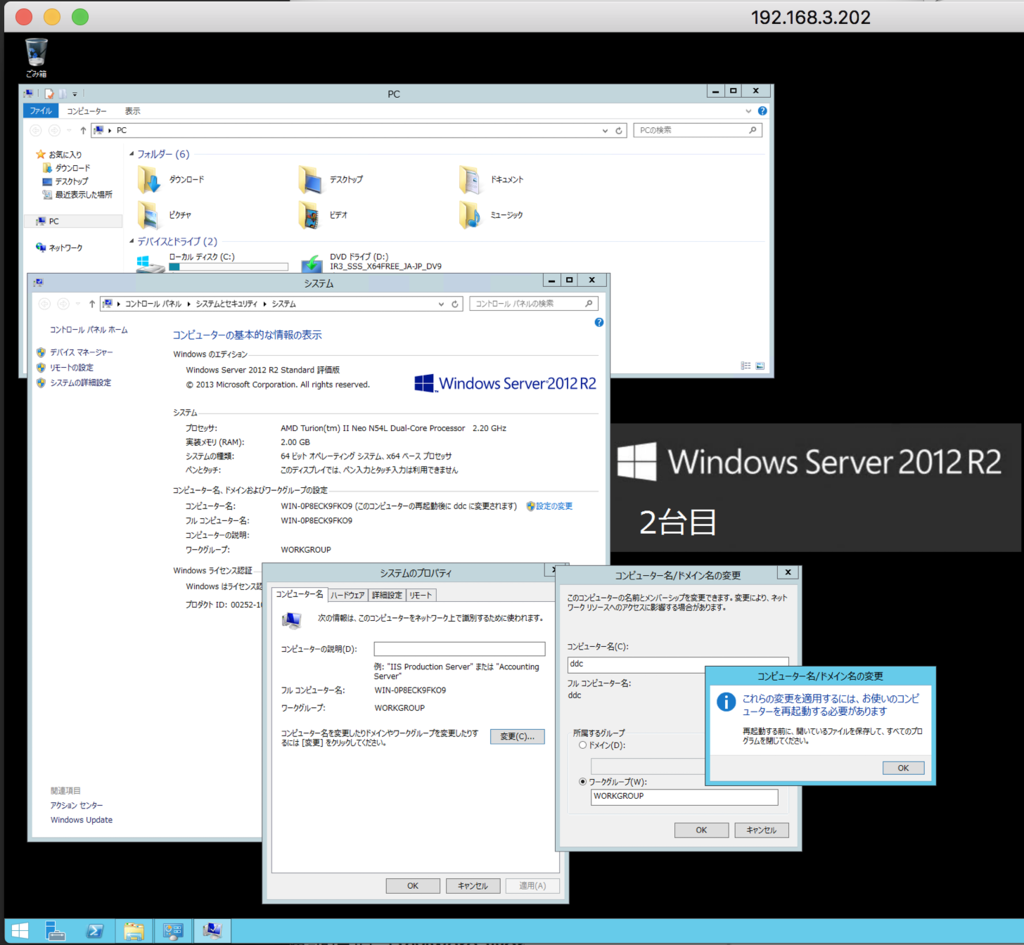Go up one level in System window
This screenshot has height=945, width=1024.
[92, 304]
